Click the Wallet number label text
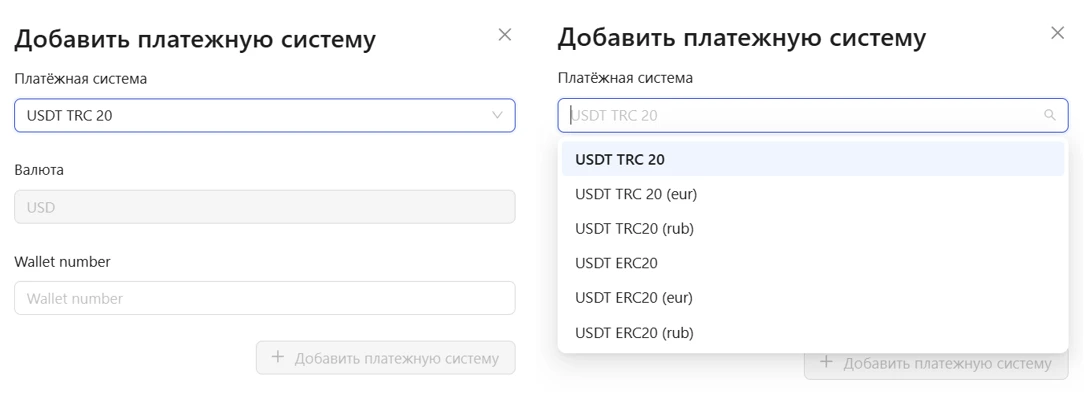Screen dimensions: 1084x399 click(62, 262)
